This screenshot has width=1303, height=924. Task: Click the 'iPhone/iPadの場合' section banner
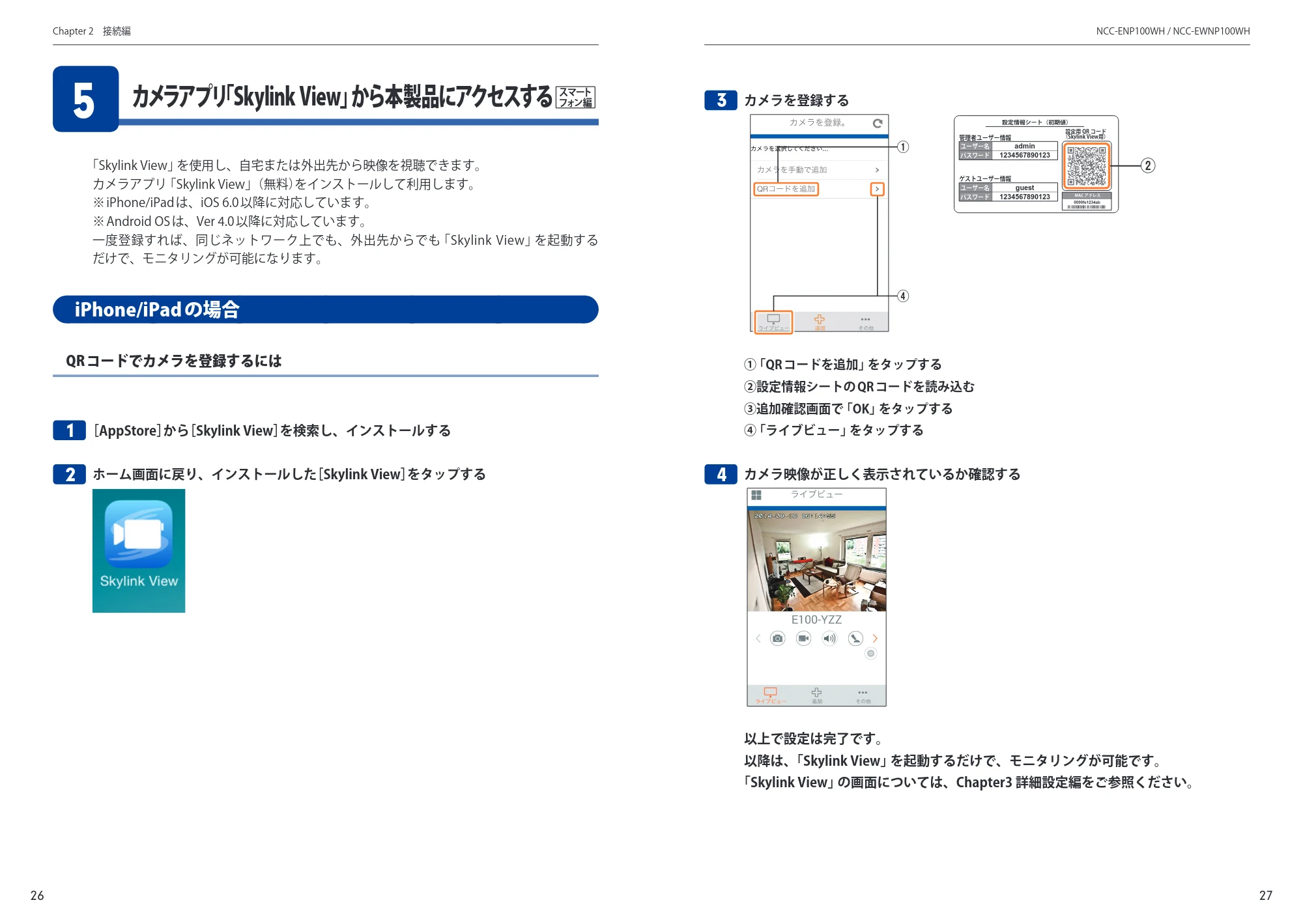[325, 309]
